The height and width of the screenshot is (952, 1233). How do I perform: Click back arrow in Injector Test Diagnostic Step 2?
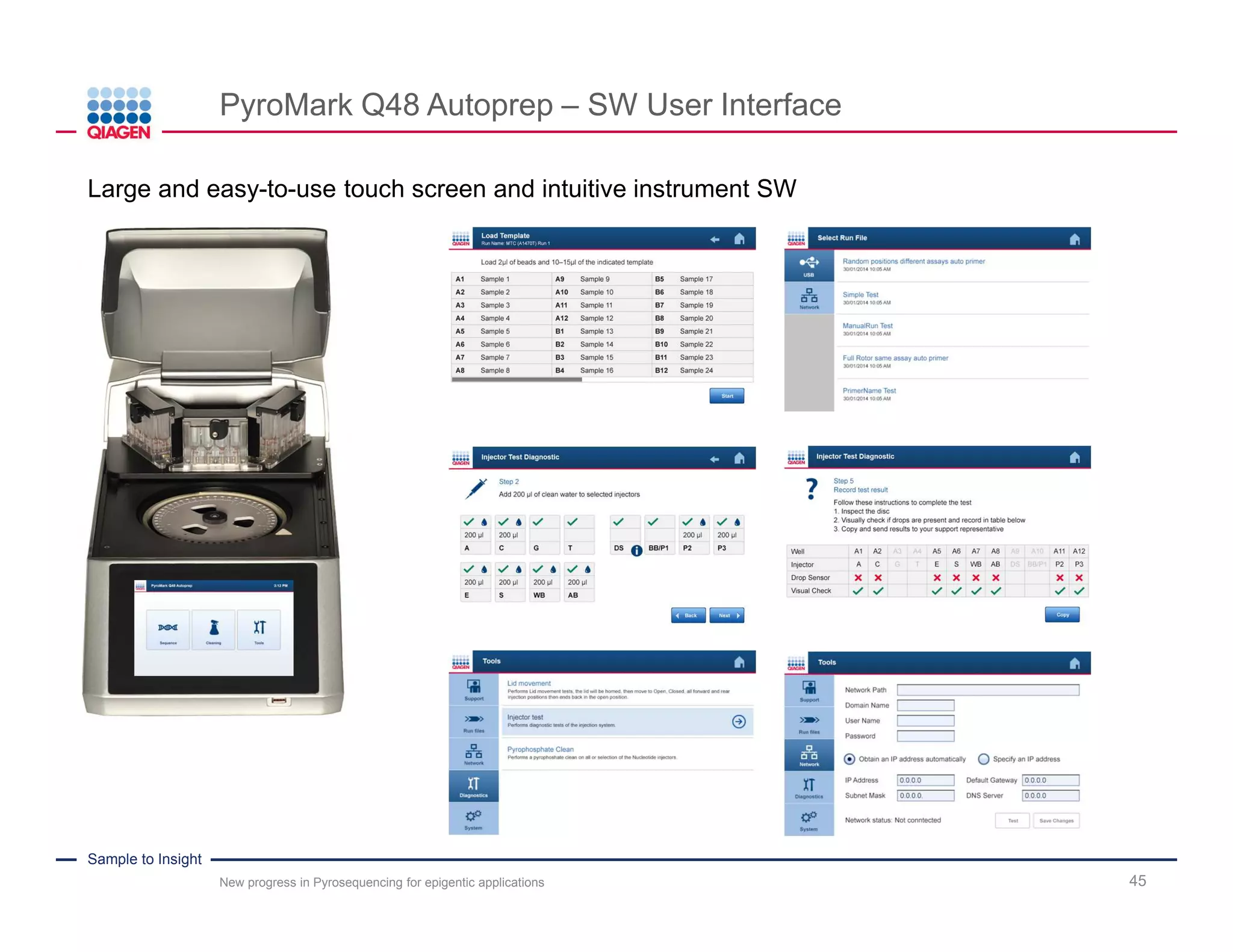click(715, 459)
